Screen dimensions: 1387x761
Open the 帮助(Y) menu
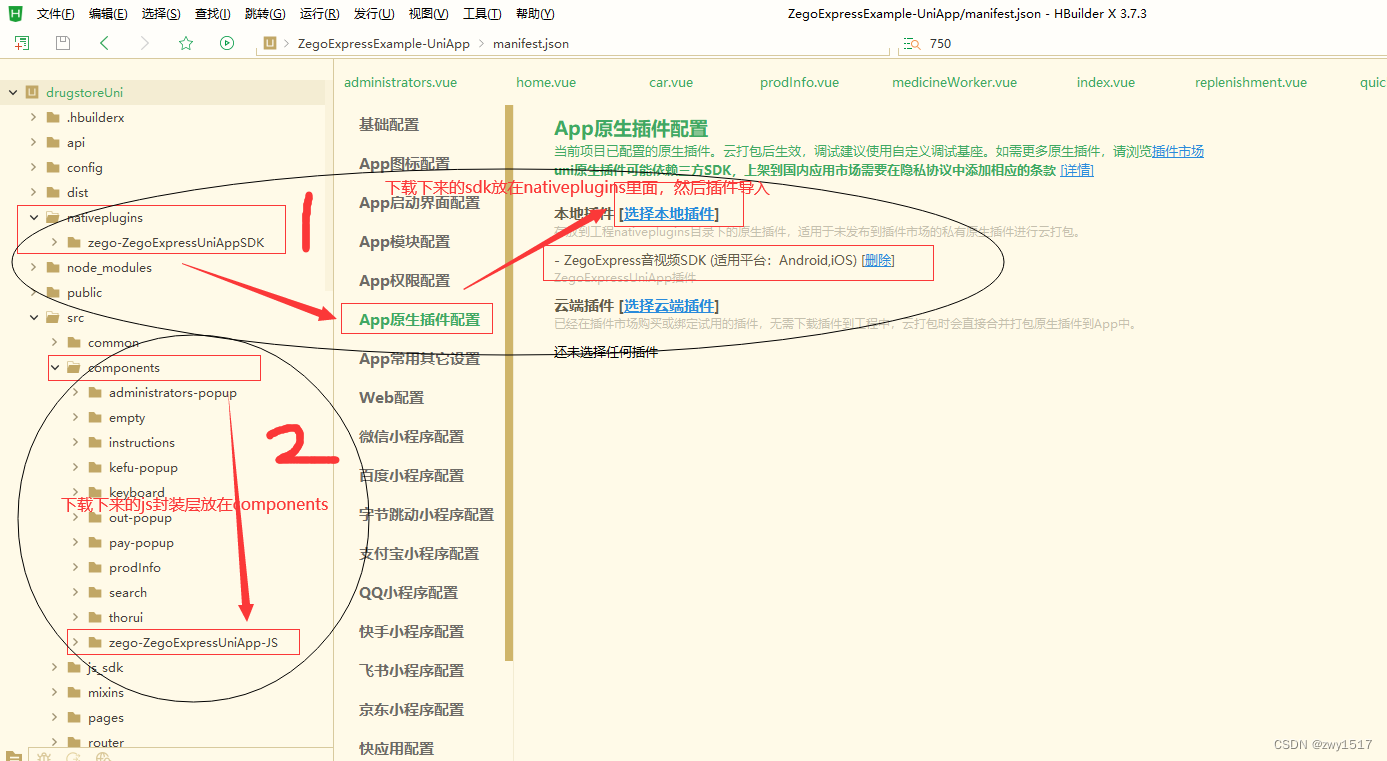click(x=535, y=14)
